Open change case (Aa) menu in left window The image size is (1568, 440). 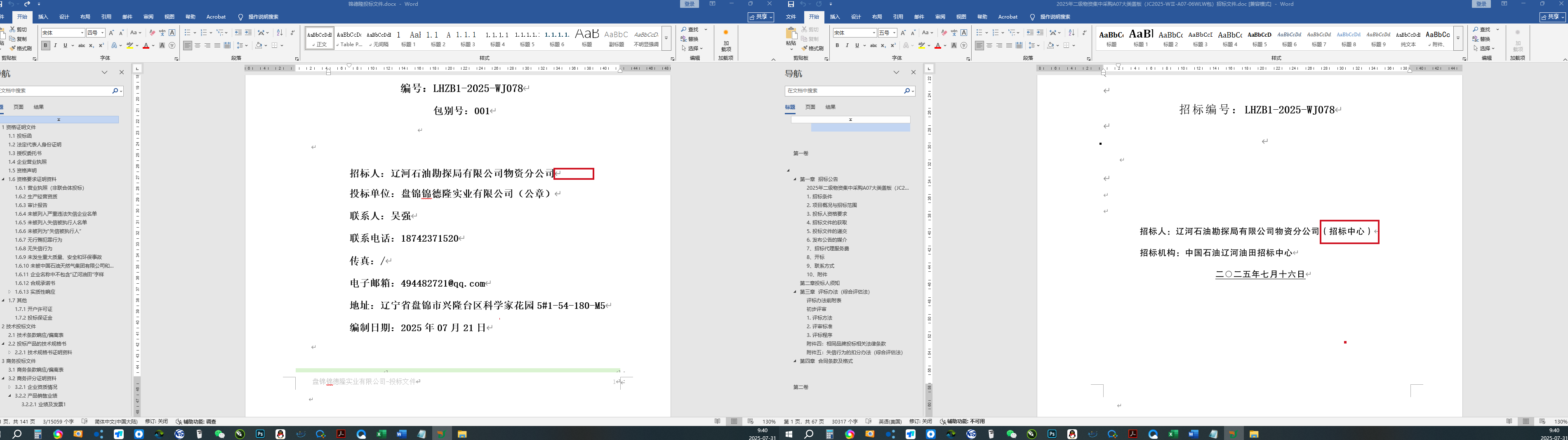[136, 33]
